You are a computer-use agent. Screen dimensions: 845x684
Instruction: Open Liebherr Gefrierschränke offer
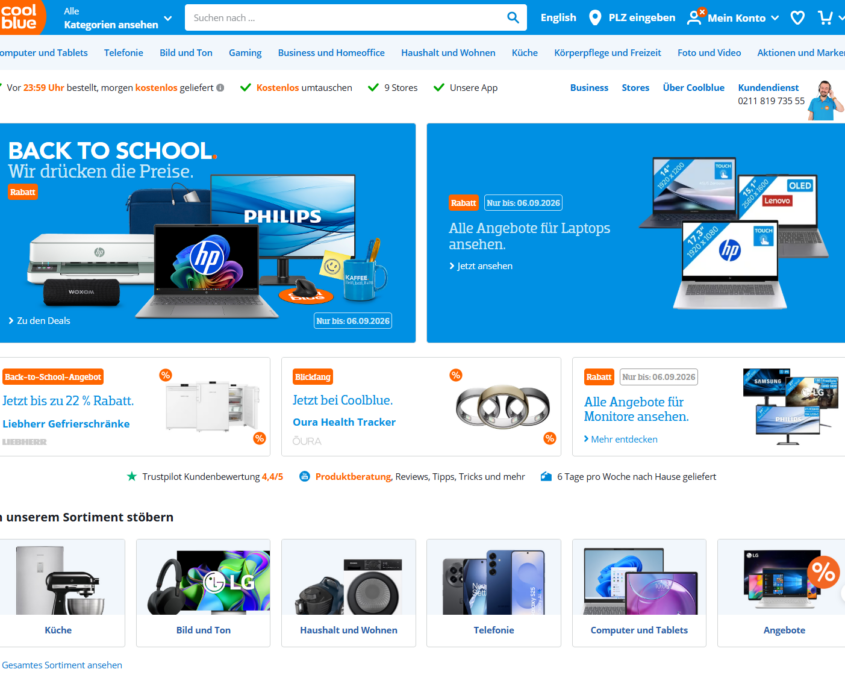click(x=66, y=424)
